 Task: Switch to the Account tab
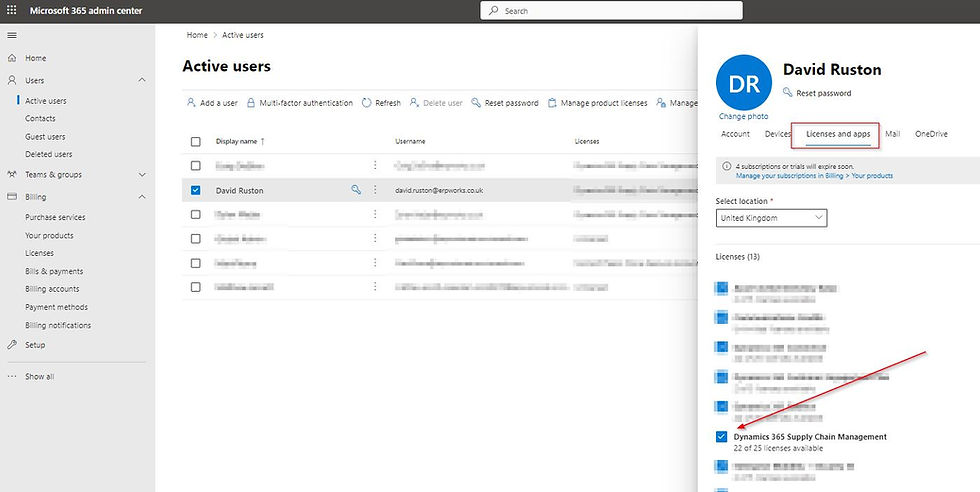point(735,134)
